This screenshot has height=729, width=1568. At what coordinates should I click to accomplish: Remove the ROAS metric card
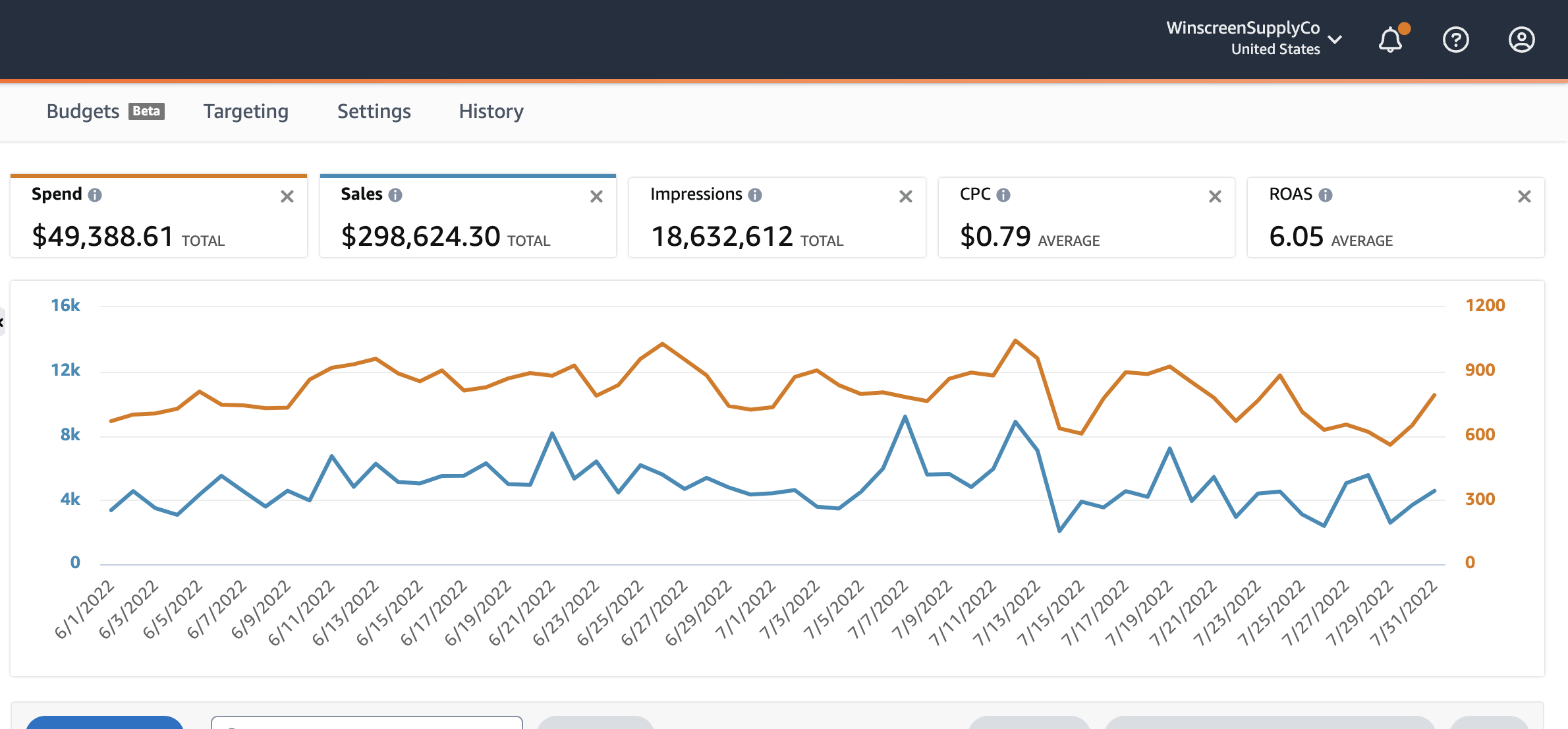[x=1524, y=196]
